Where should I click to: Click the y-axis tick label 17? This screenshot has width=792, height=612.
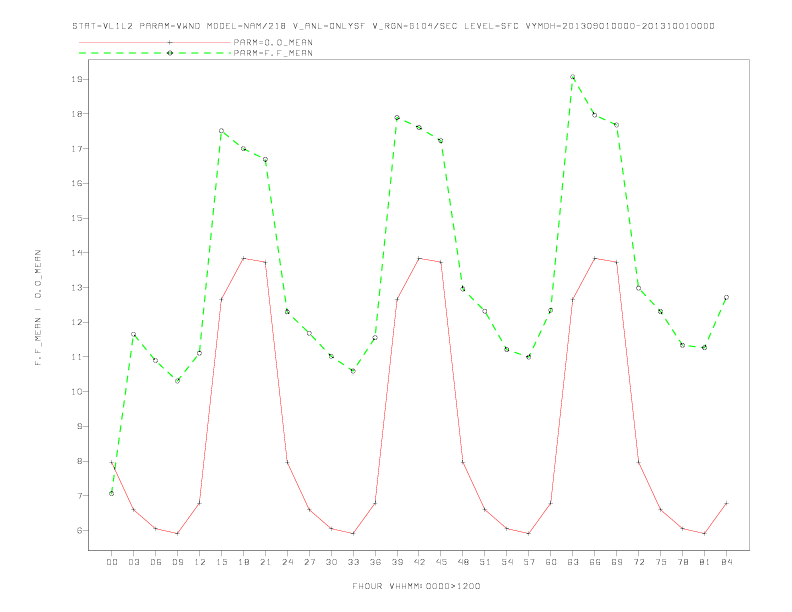coord(77,148)
